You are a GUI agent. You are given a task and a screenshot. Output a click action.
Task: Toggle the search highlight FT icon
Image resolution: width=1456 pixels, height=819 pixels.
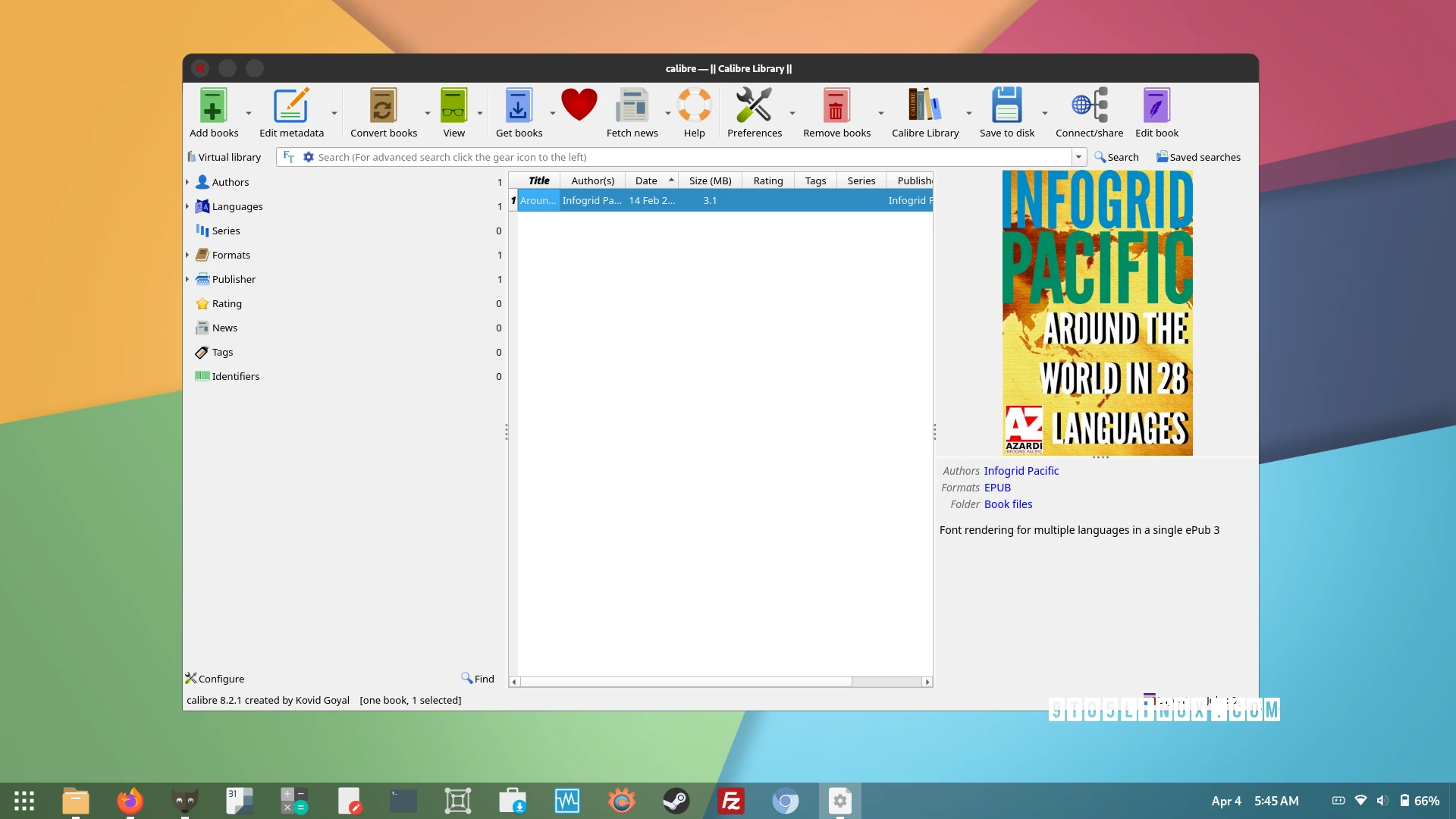point(288,157)
